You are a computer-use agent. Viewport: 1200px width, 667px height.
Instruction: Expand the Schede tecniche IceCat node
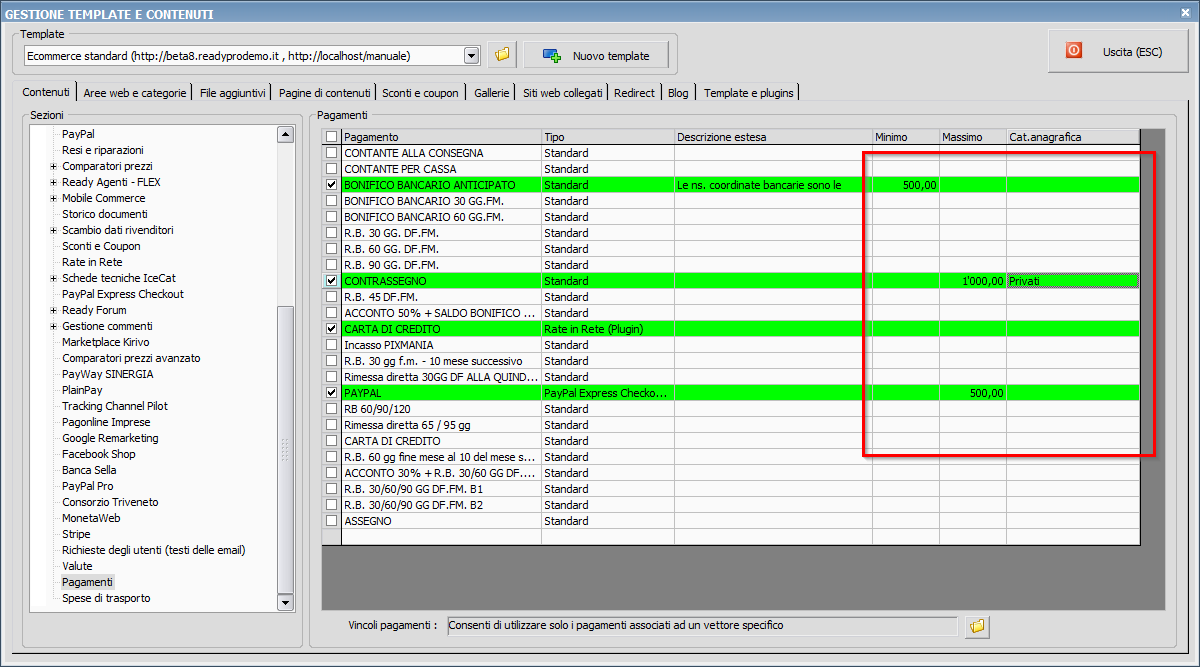tap(53, 278)
